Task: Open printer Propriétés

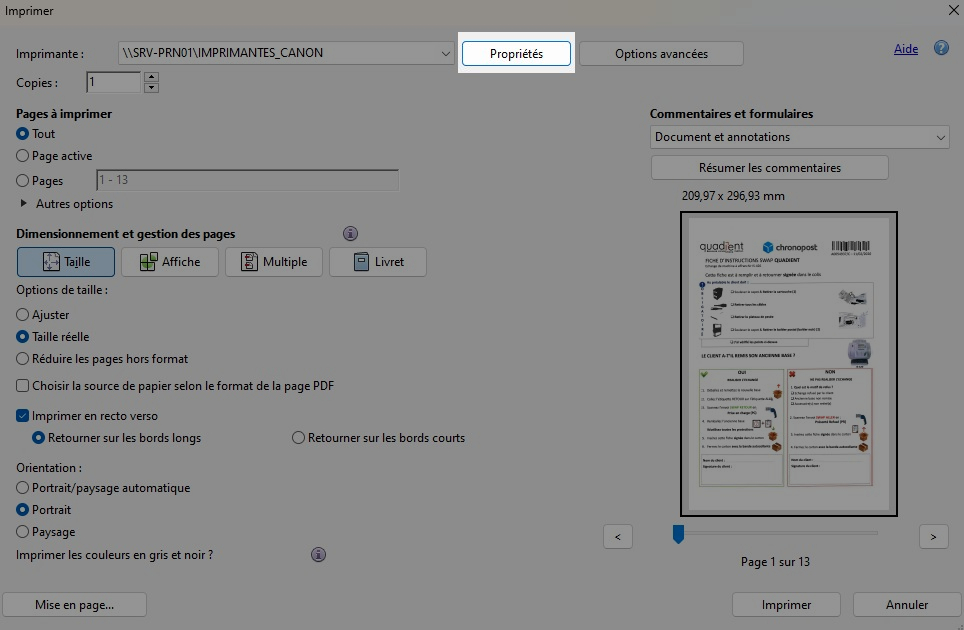Action: click(x=516, y=54)
